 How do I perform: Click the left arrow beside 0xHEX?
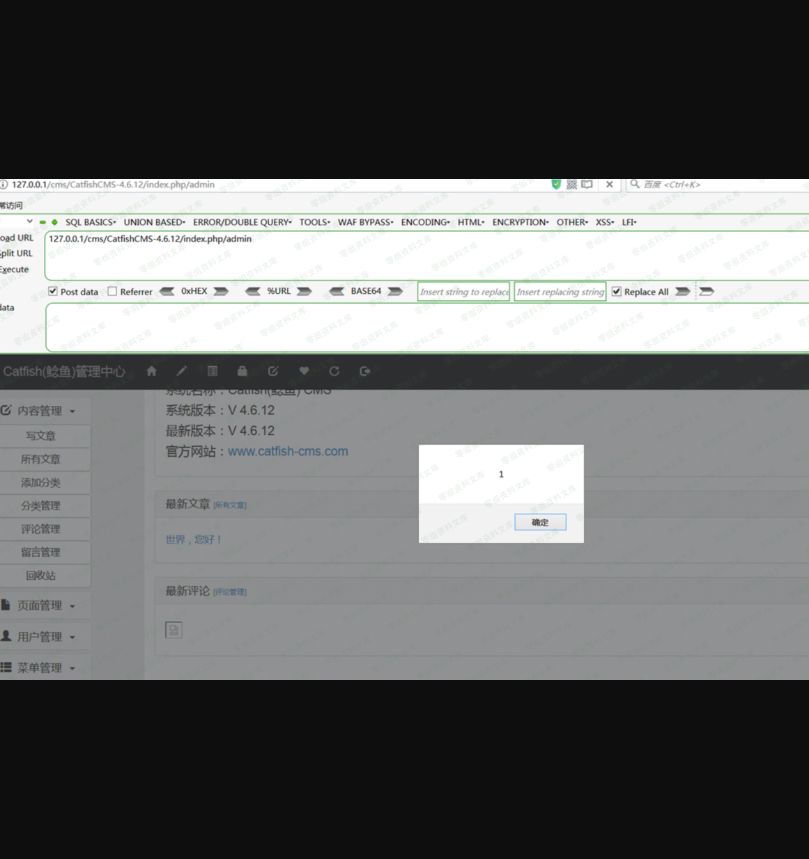point(166,292)
